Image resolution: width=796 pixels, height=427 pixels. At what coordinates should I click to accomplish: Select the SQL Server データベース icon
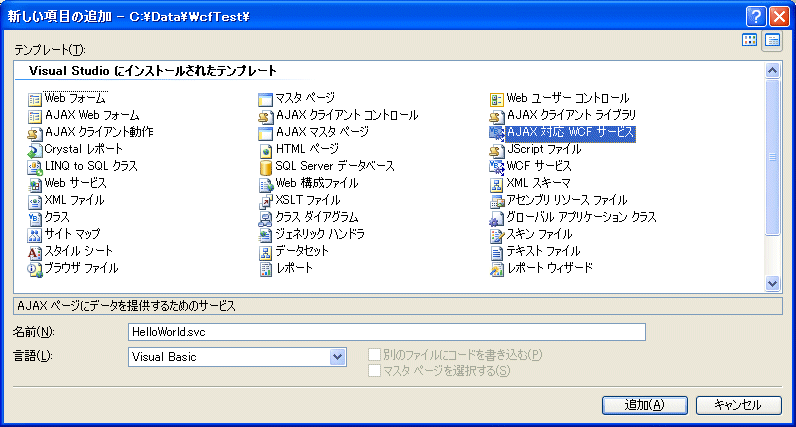point(266,168)
